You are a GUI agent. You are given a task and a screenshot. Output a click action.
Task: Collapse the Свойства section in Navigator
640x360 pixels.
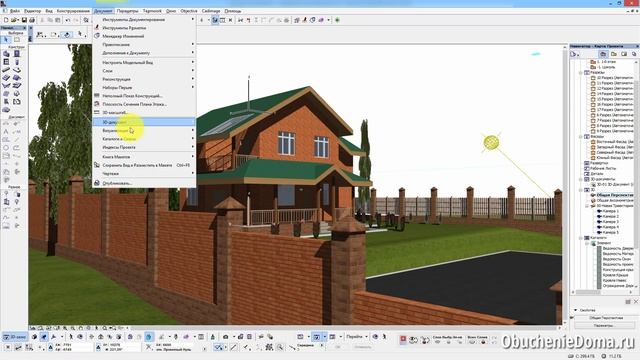pos(576,310)
